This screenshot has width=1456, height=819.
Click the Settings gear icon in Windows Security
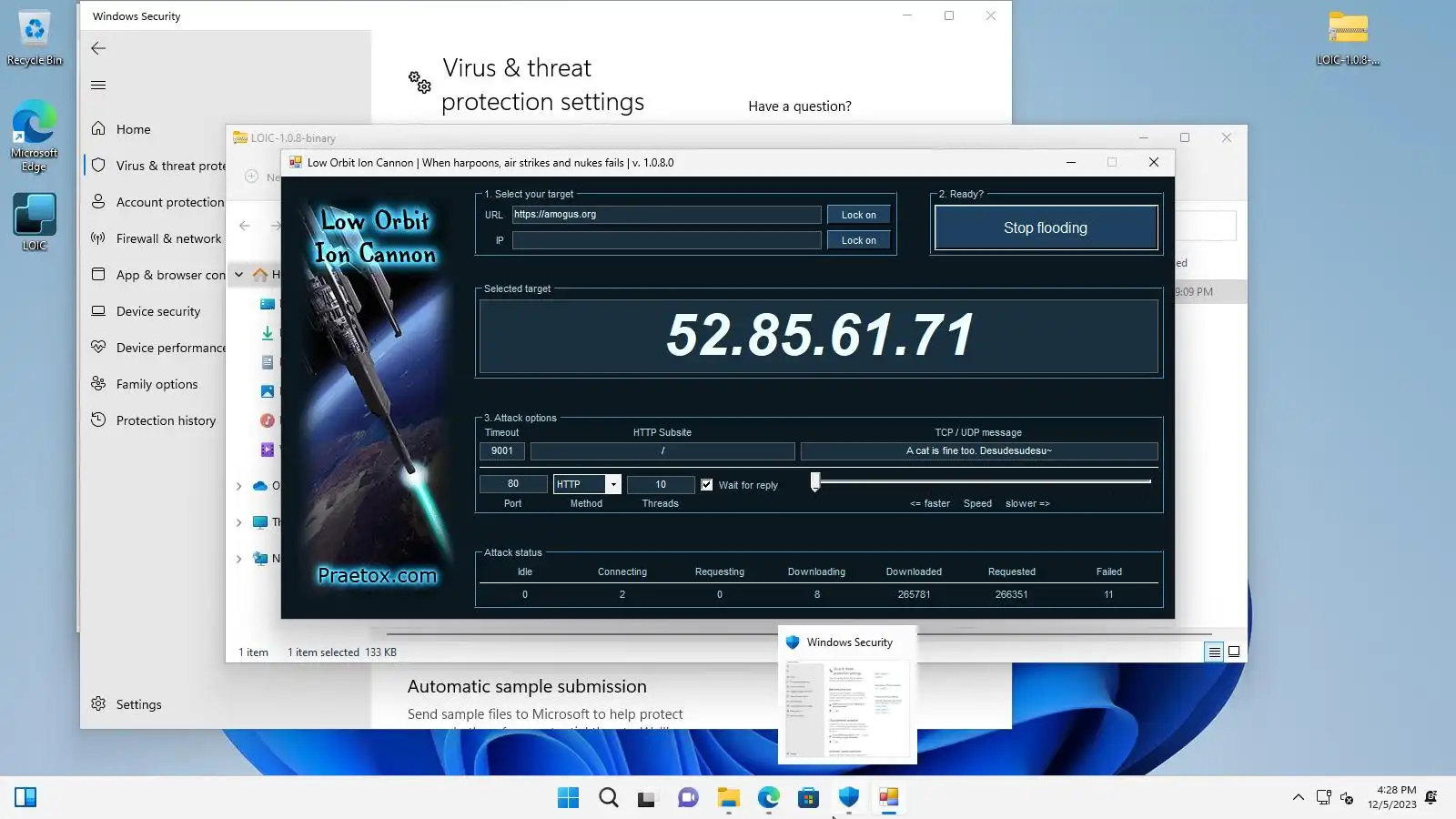click(98, 704)
